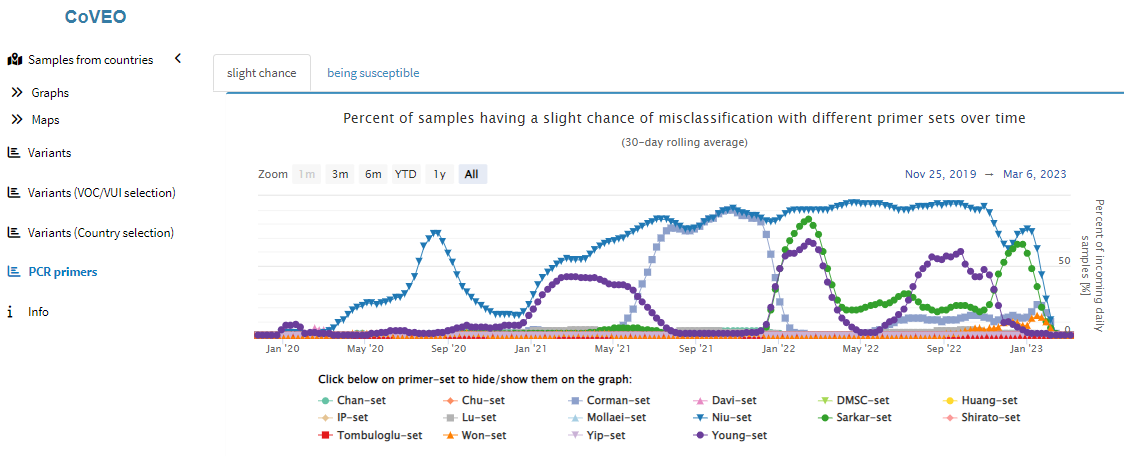Open the Graphs submenu item
This screenshot has height=456, width=1124.
[x=50, y=93]
